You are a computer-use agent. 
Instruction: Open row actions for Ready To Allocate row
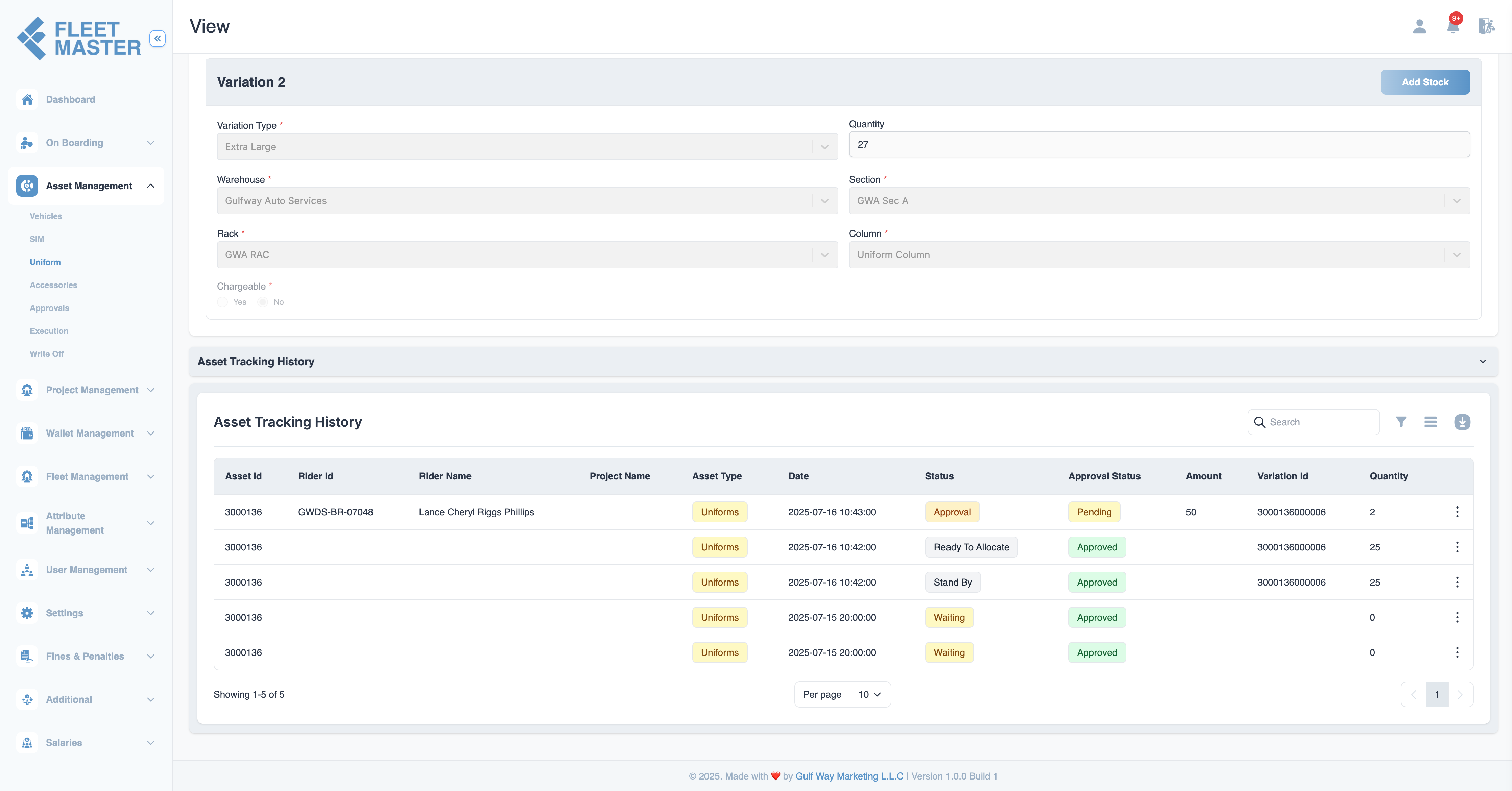1457,547
